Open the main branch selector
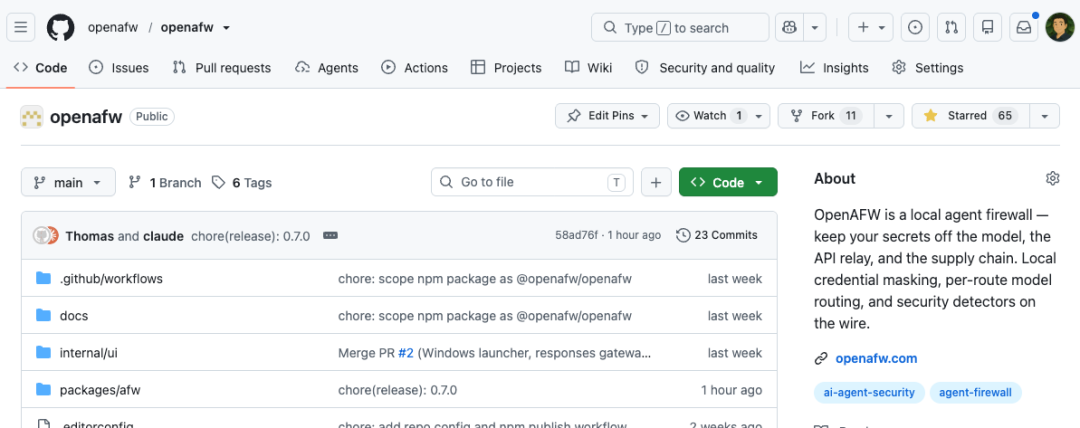 [x=67, y=183]
